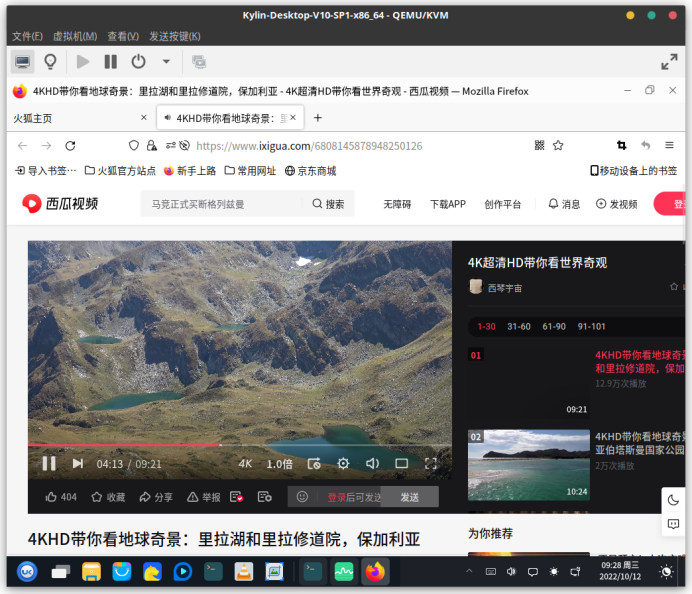
Task: Open the feedback icon below moon
Action: click(x=673, y=524)
